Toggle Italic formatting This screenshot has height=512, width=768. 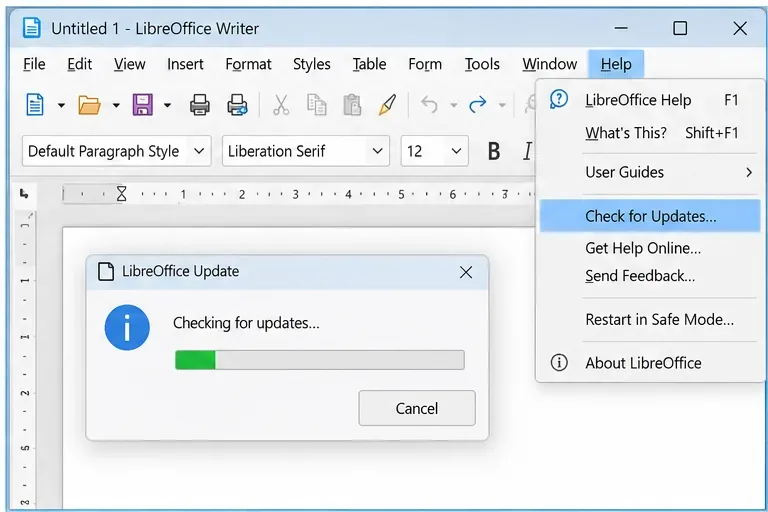click(527, 151)
